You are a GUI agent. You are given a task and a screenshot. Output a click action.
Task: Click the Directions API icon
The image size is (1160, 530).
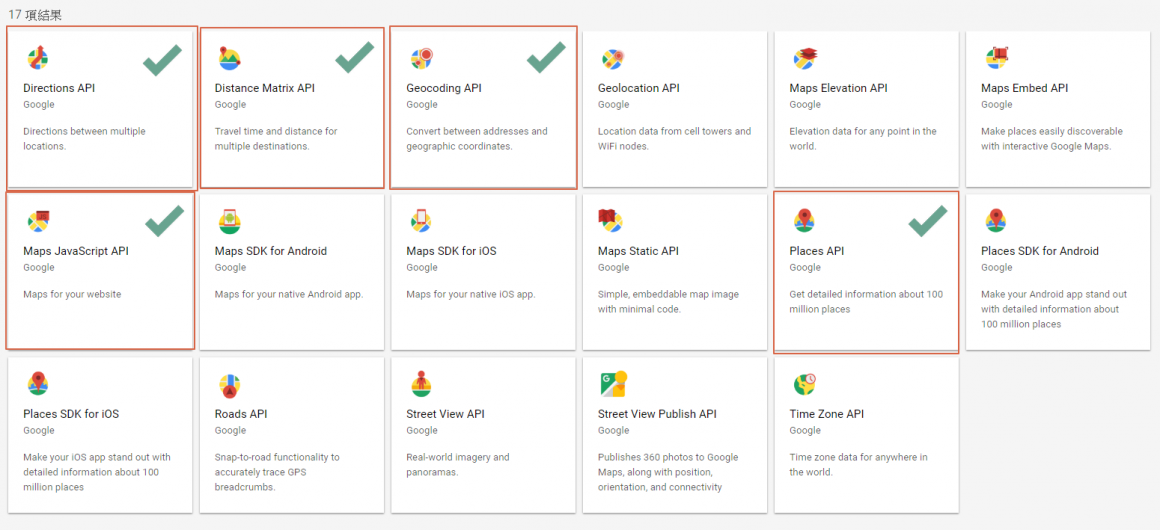pos(37,58)
